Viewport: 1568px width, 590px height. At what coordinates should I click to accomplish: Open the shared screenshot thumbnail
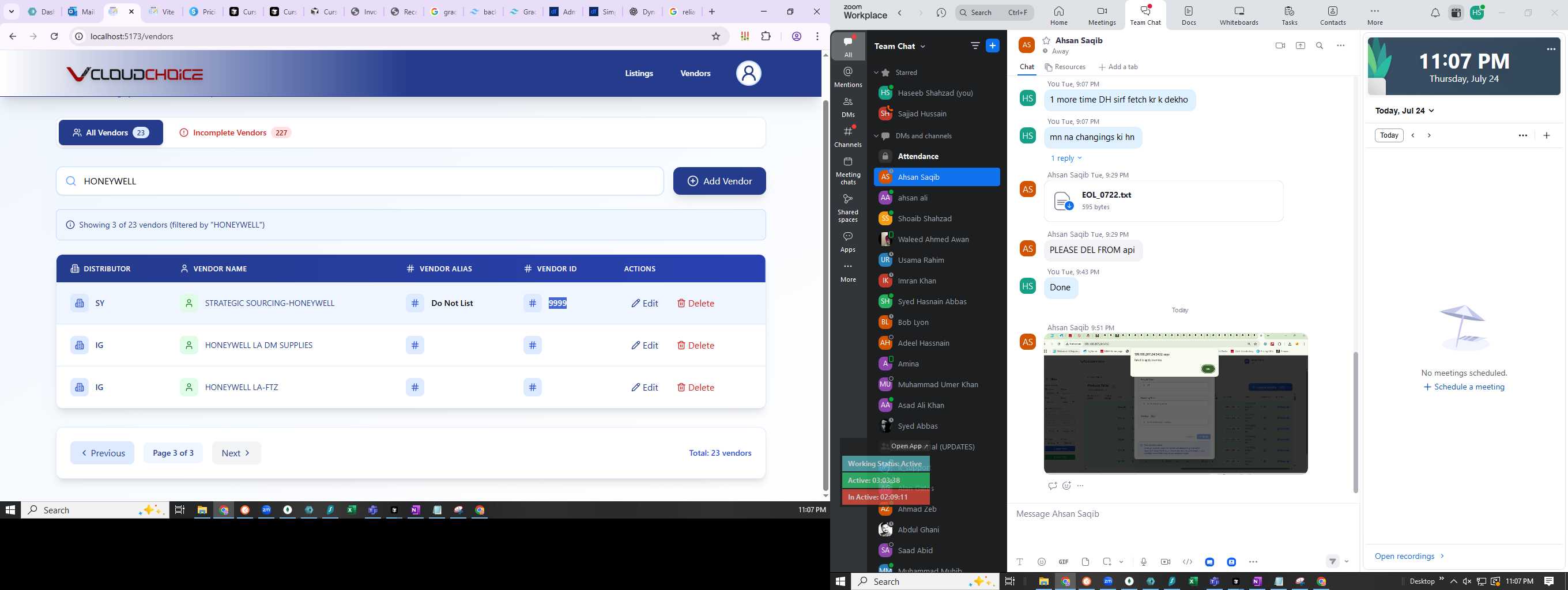point(1175,403)
